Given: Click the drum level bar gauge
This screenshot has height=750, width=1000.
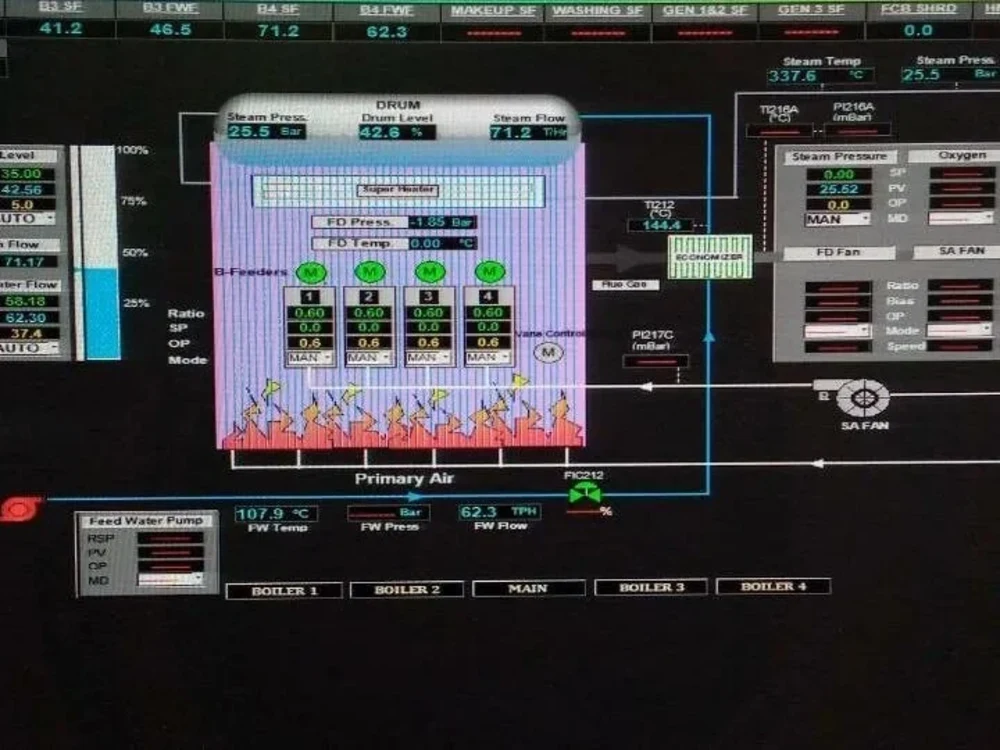Looking at the screenshot, I should 99,253.
